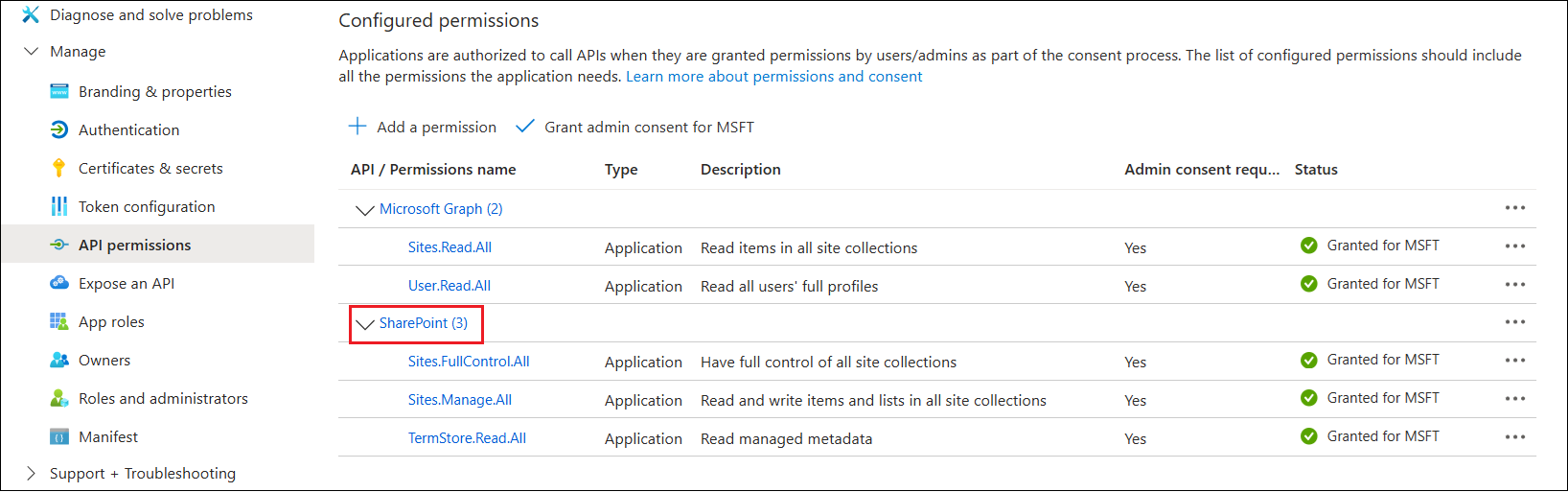Collapse the Manage section chevron
This screenshot has height=492, width=1568.
[x=31, y=52]
